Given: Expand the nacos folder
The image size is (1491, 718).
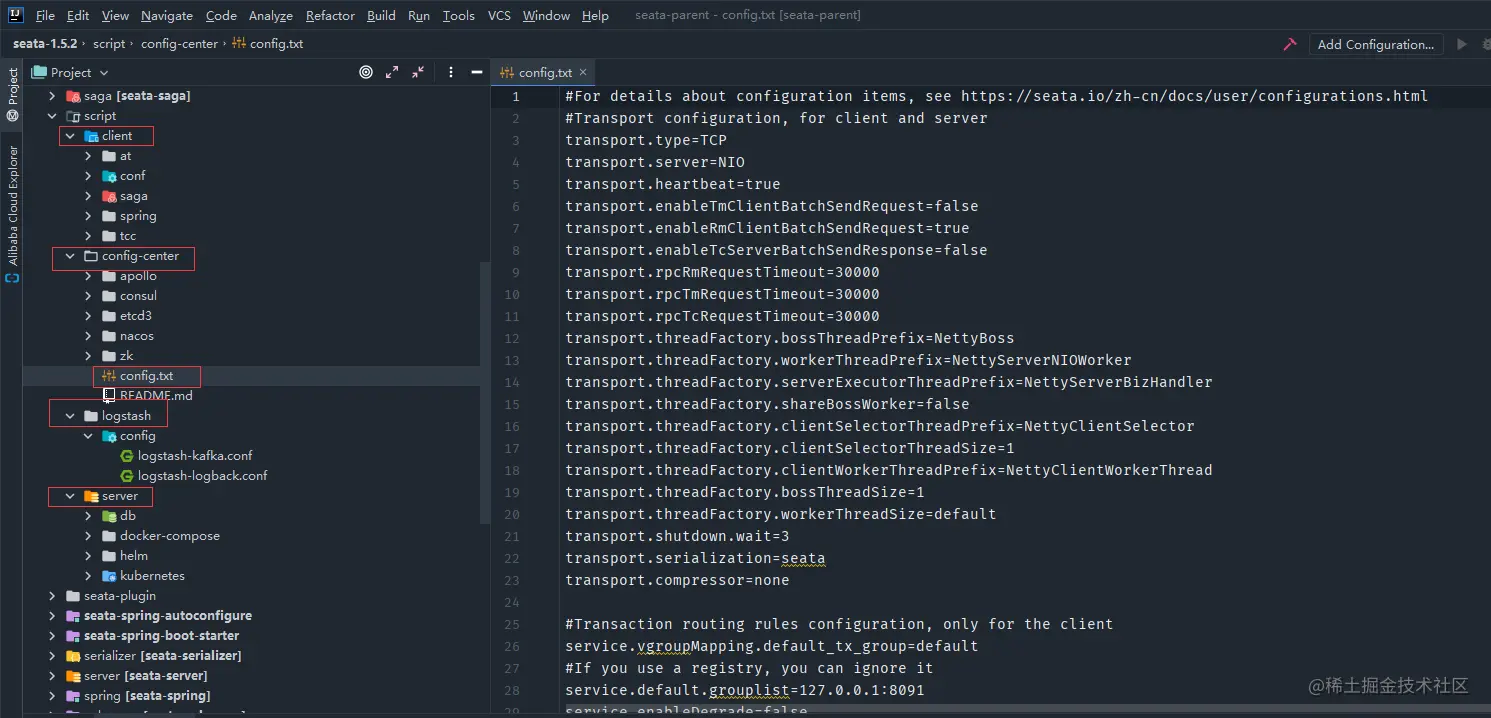Looking at the screenshot, I should click(x=89, y=335).
